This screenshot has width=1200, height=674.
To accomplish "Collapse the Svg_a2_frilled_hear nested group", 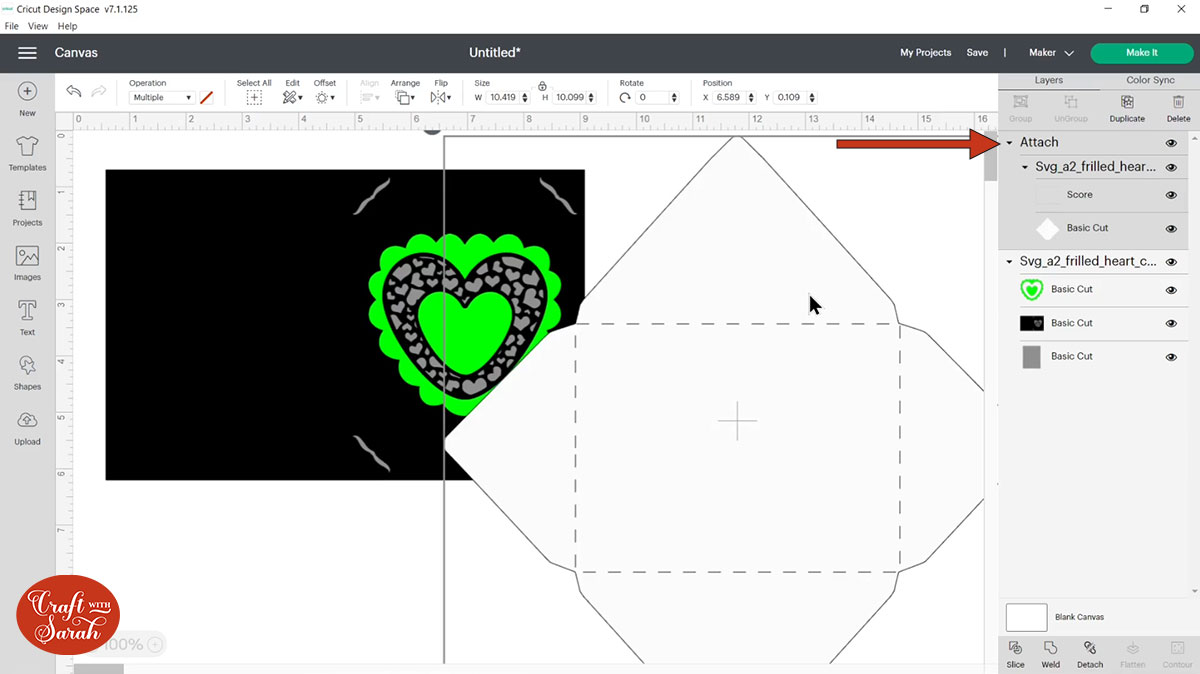I will pyautogui.click(x=1025, y=168).
